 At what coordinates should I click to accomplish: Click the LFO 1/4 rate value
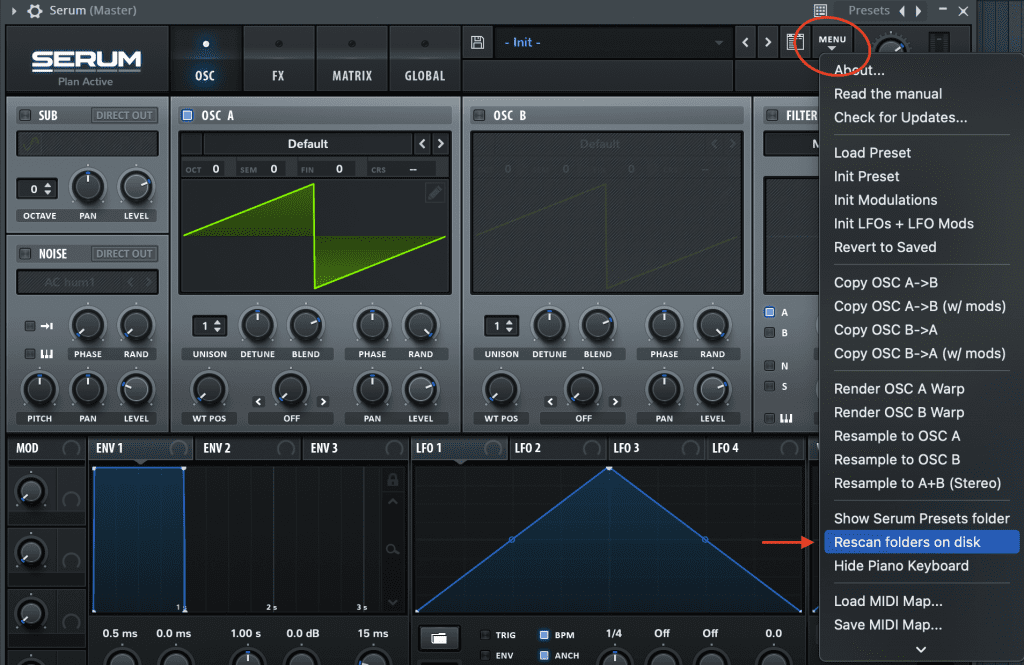pyautogui.click(x=614, y=634)
